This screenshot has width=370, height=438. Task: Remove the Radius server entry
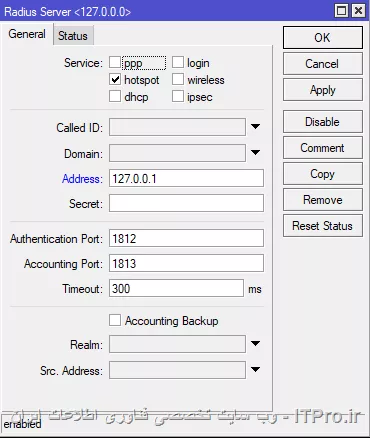(323, 200)
